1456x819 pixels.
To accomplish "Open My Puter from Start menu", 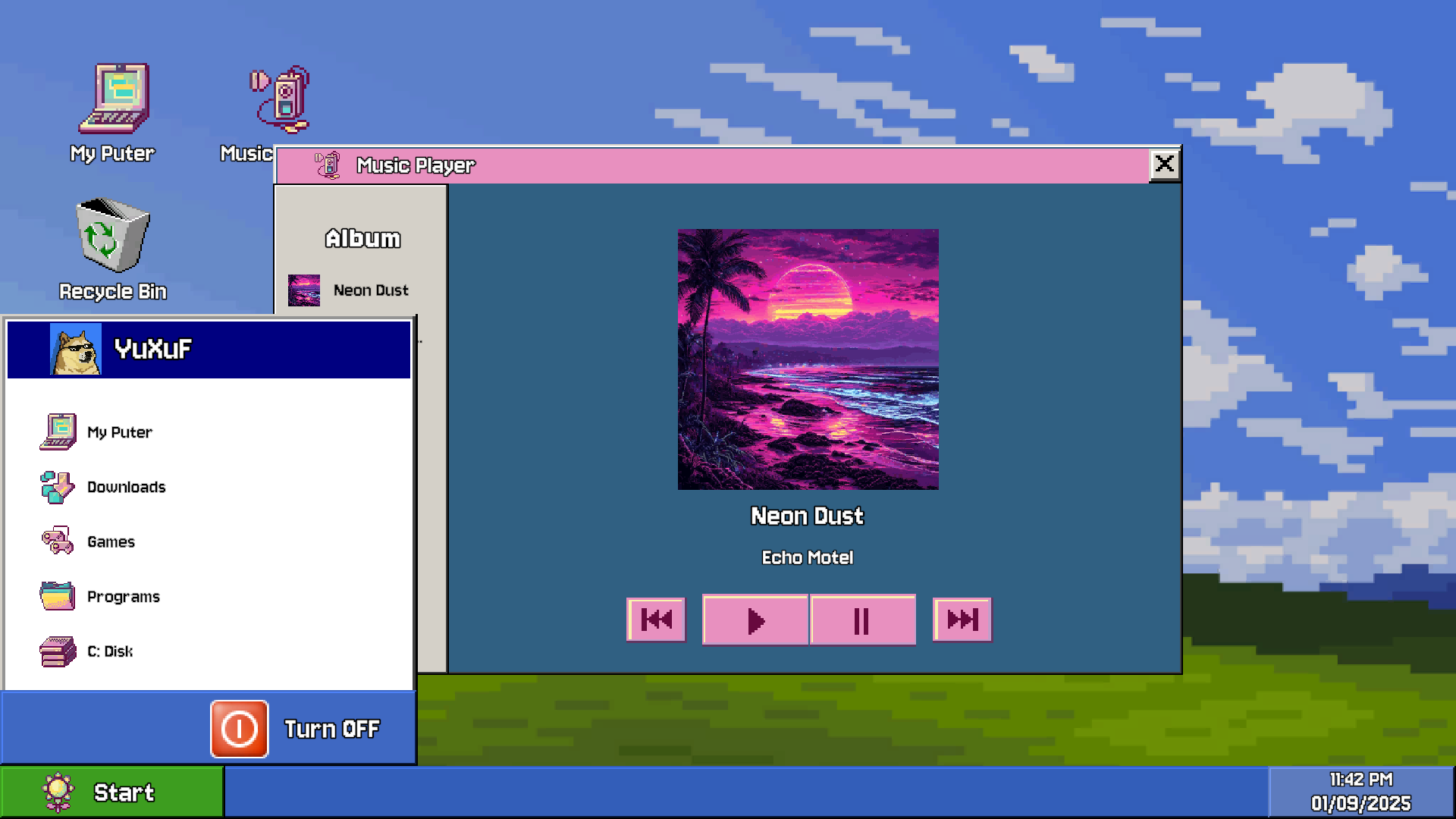I will (119, 432).
